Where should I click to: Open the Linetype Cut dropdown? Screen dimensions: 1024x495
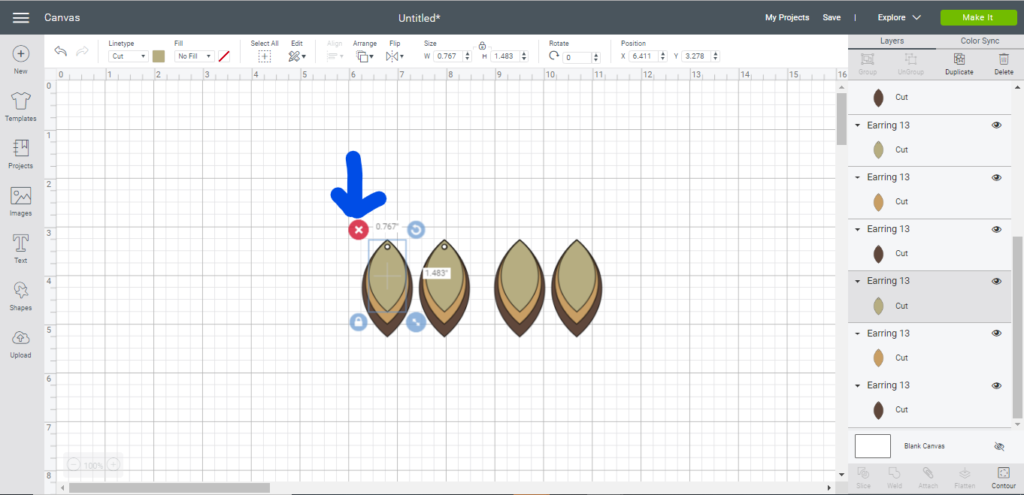(x=128, y=57)
